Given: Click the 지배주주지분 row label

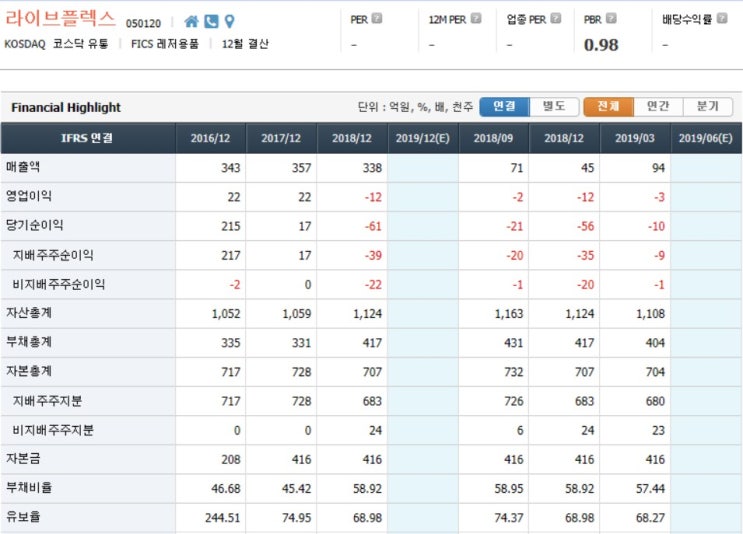Looking at the screenshot, I should tap(47, 401).
